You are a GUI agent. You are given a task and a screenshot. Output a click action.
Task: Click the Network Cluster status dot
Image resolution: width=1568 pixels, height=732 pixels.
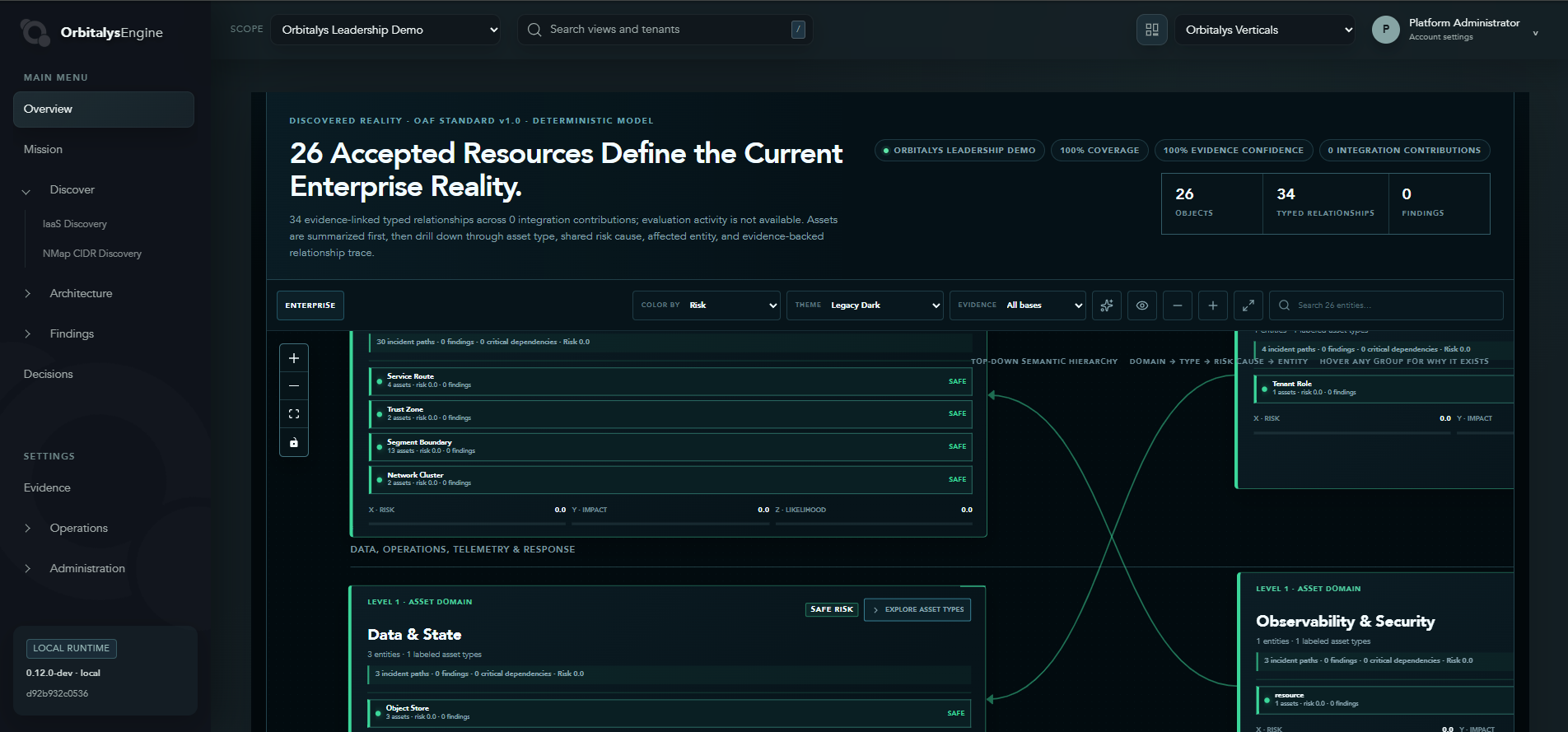pos(379,479)
